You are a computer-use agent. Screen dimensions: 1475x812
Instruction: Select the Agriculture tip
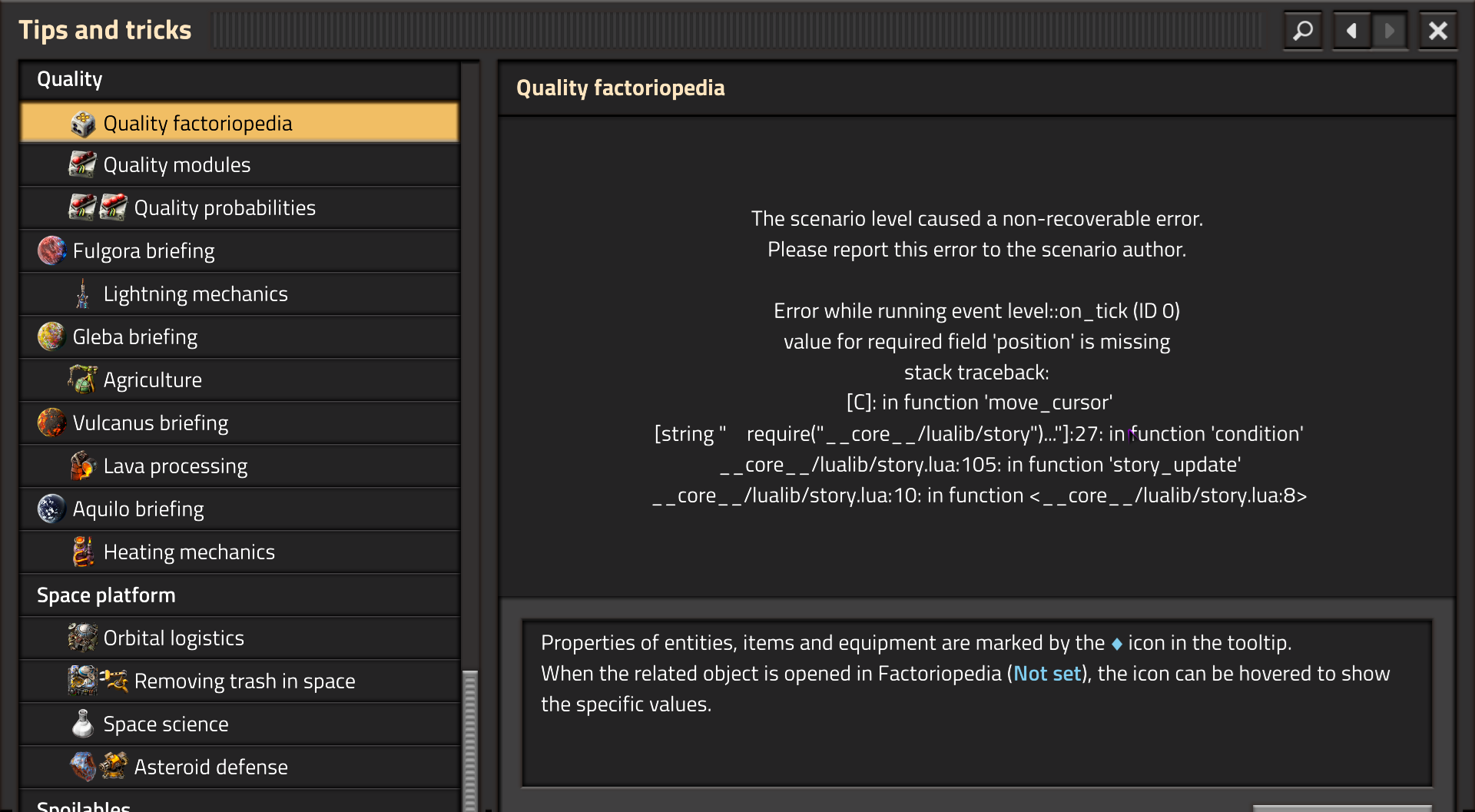(240, 379)
